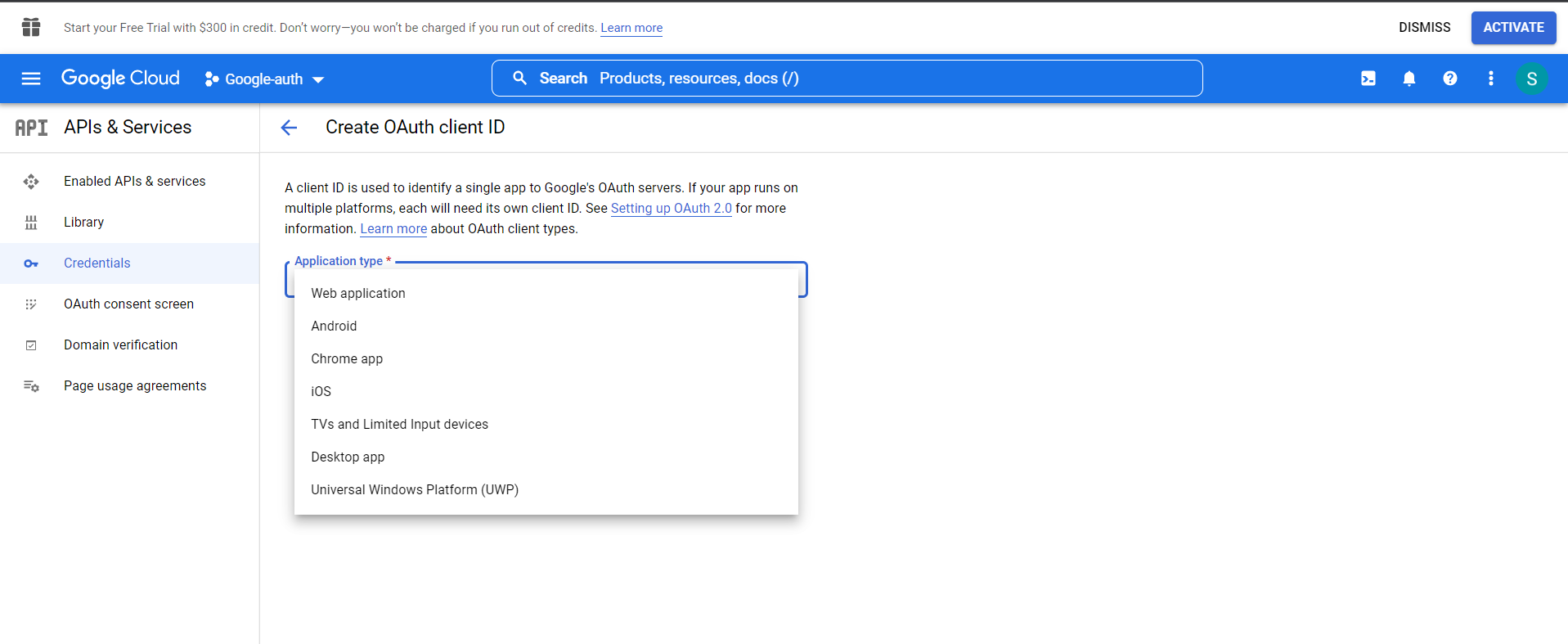The width and height of the screenshot is (1568, 644).
Task: Open the notifications bell
Action: click(1409, 79)
